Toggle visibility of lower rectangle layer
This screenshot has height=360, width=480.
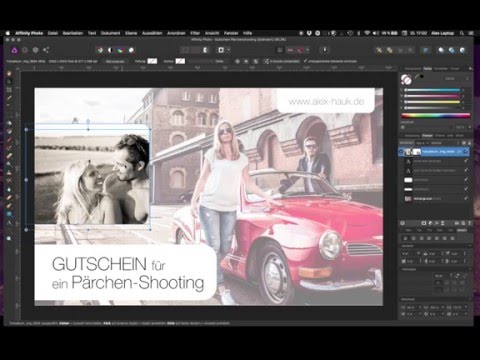466,189
